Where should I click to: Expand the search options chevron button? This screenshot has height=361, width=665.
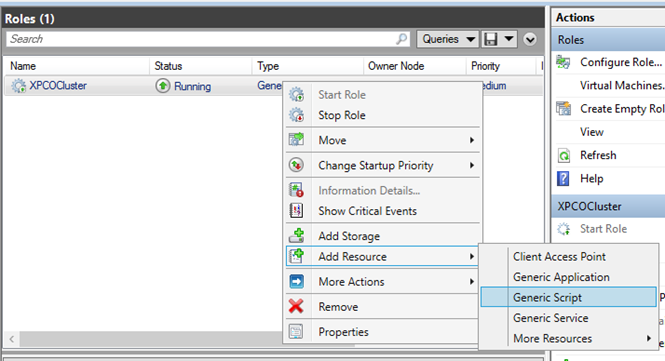coord(530,39)
